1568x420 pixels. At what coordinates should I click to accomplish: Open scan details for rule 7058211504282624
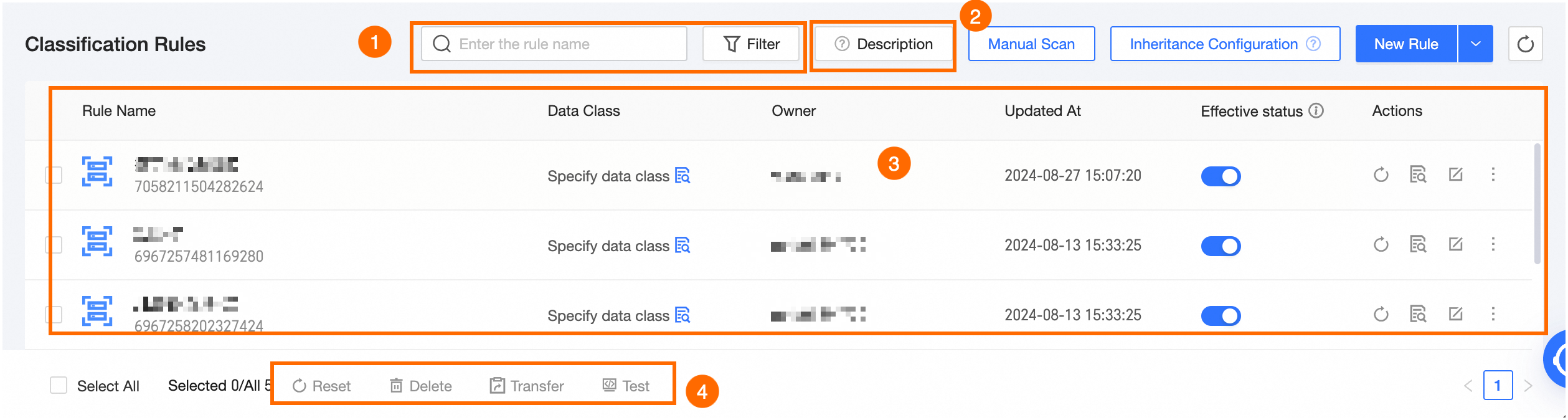coord(1418,176)
